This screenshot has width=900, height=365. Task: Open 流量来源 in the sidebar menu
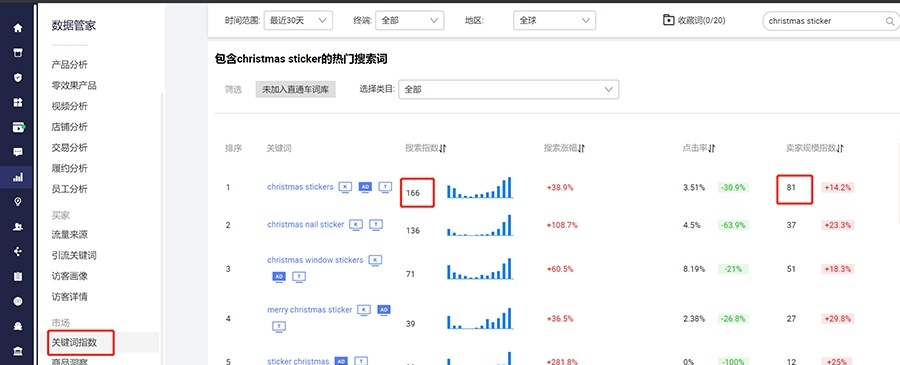(69, 235)
